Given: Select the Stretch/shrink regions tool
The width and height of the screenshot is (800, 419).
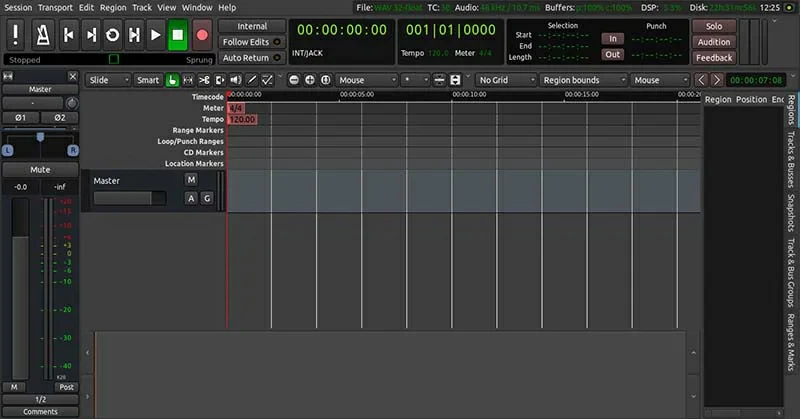Looking at the screenshot, I should pos(220,80).
